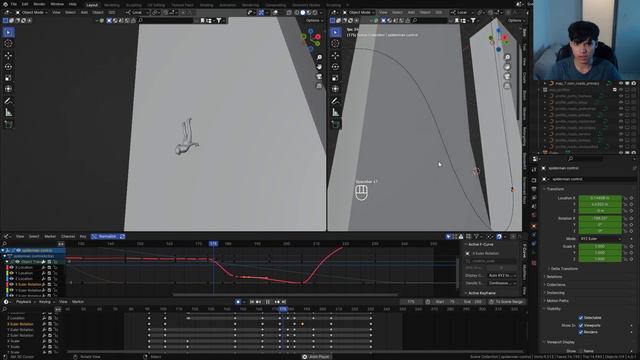Open the Window menu
Image resolution: width=640 pixels, height=360 pixels.
tap(57, 4)
